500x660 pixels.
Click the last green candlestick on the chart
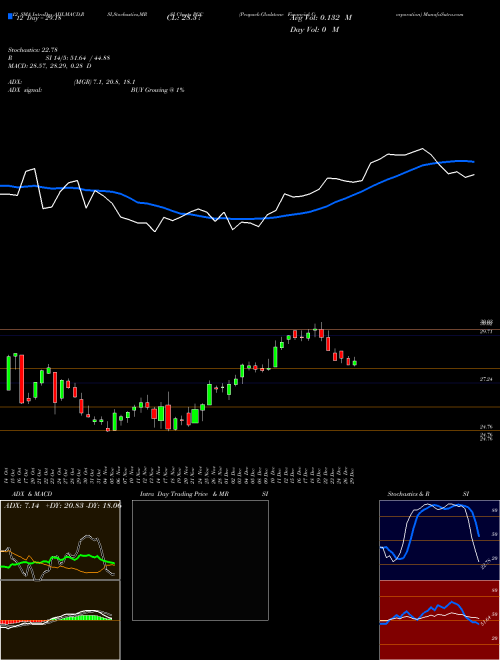[x=355, y=362]
